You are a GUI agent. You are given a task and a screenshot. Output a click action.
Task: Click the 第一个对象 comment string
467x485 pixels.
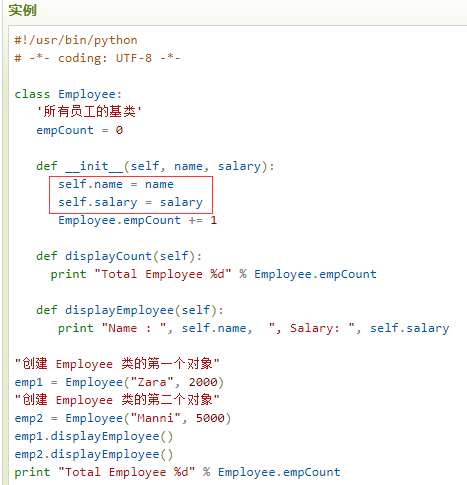[x=117, y=364]
